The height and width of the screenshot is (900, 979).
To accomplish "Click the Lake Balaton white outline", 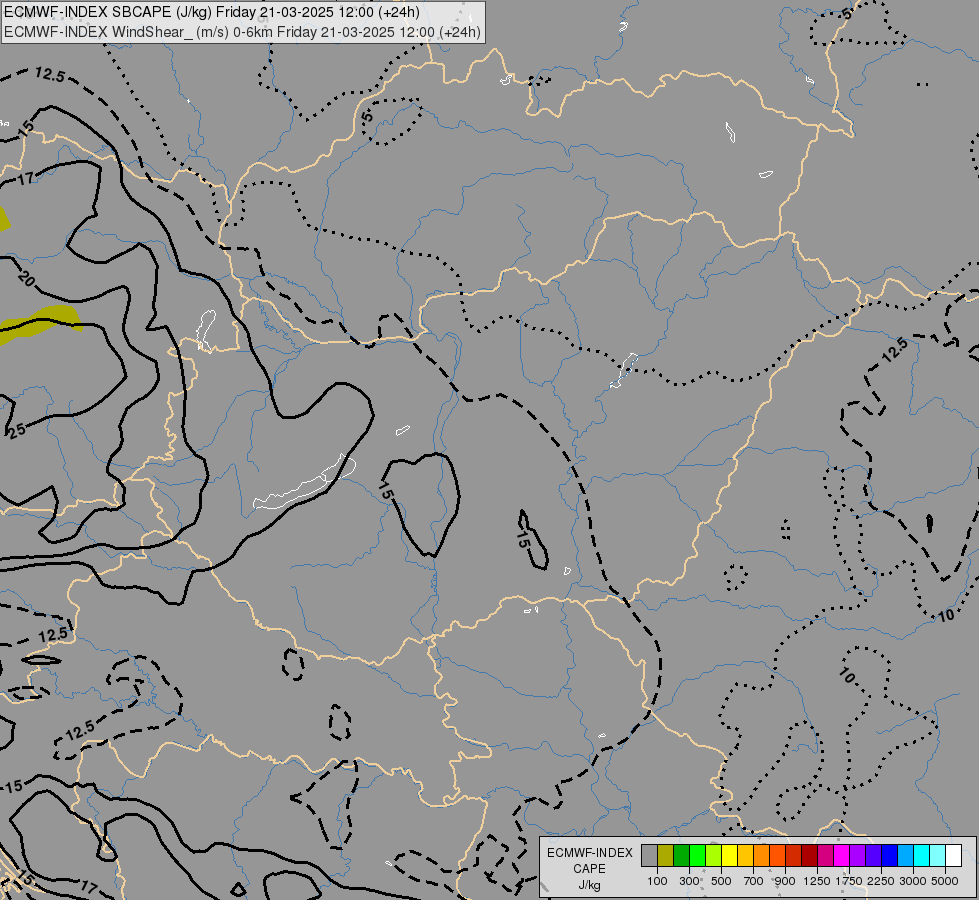I will pos(305,483).
